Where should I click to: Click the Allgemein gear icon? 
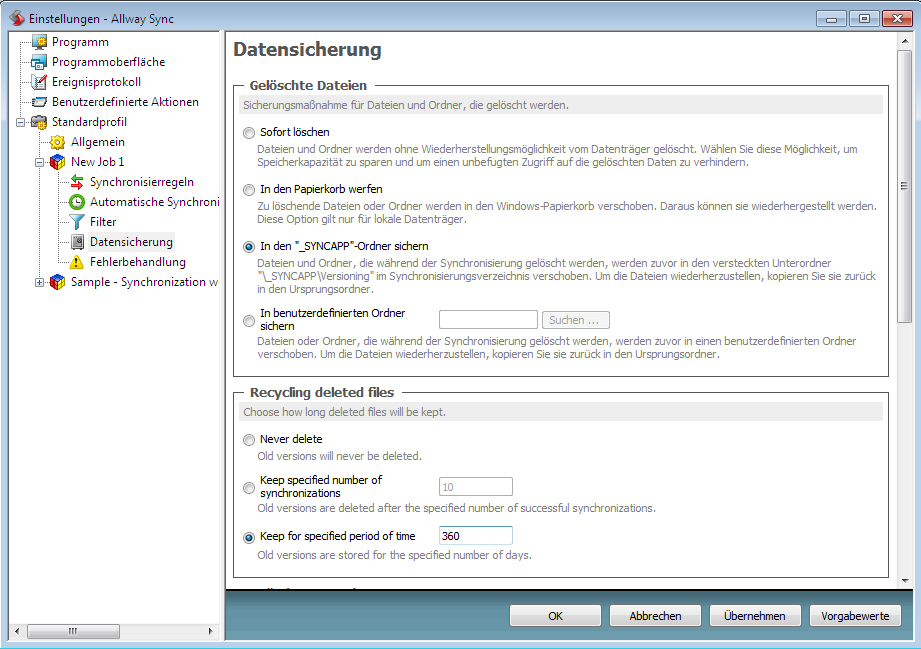coord(58,142)
